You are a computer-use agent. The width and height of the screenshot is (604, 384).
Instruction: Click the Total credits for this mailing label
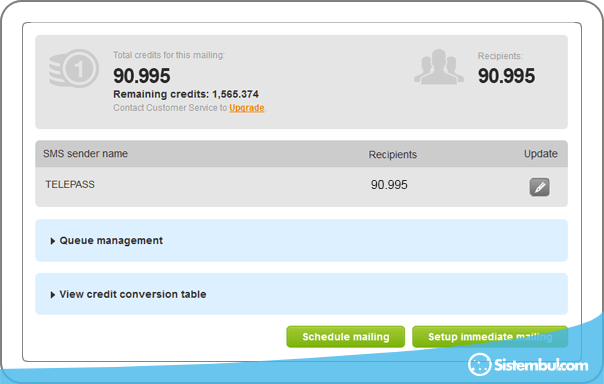click(169, 55)
